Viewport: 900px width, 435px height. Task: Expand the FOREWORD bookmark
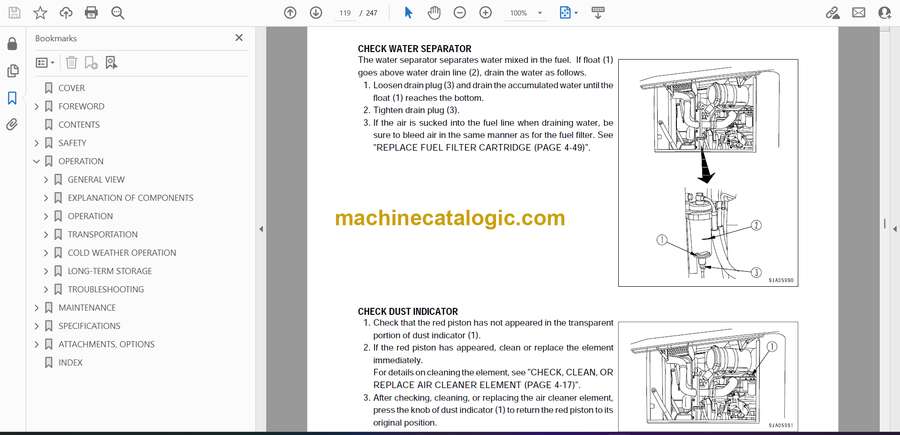pyautogui.click(x=37, y=106)
